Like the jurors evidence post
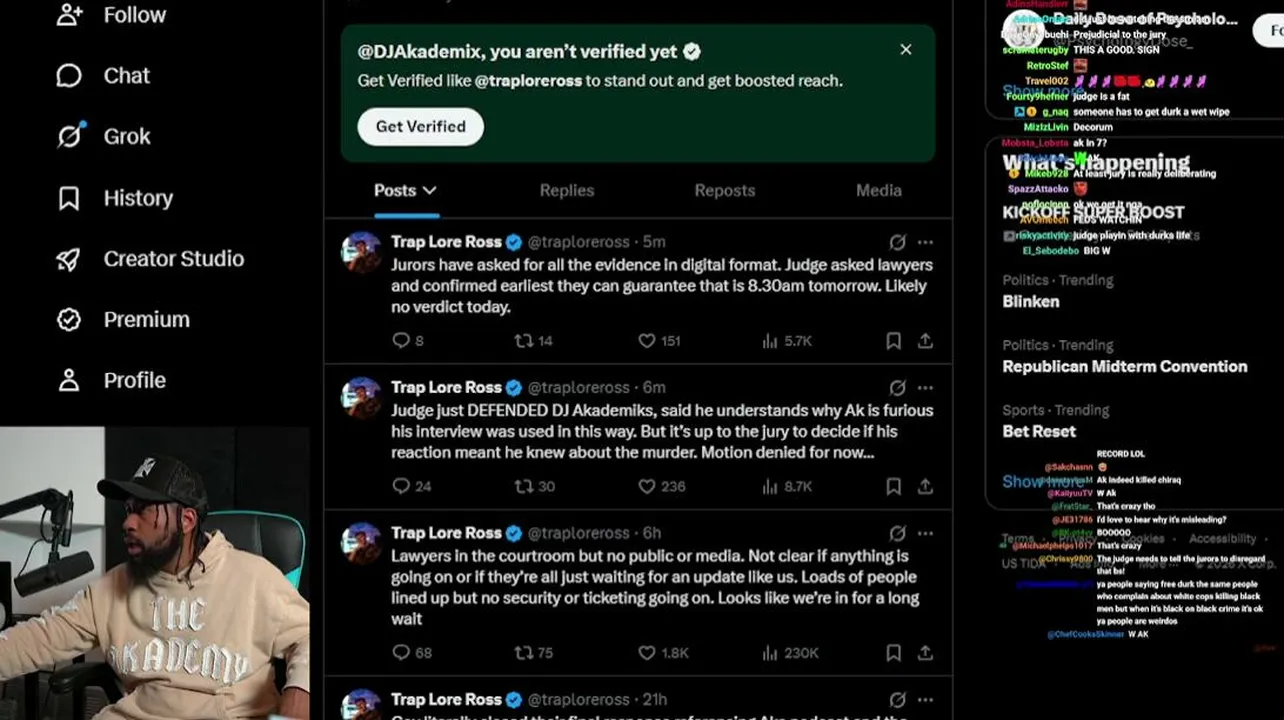The height and width of the screenshot is (720, 1284). [x=659, y=341]
